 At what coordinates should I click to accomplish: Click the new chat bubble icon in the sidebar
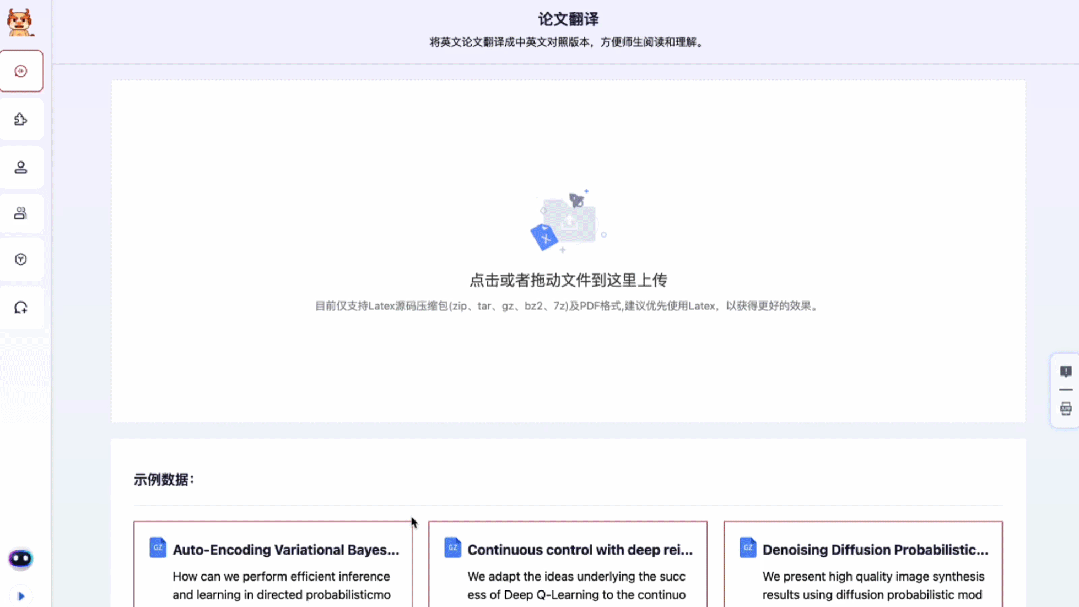[x=22, y=307]
